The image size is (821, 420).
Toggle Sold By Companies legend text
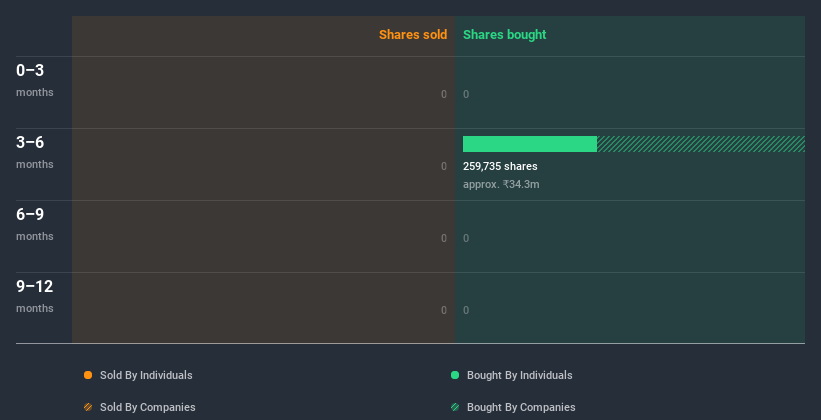click(148, 407)
